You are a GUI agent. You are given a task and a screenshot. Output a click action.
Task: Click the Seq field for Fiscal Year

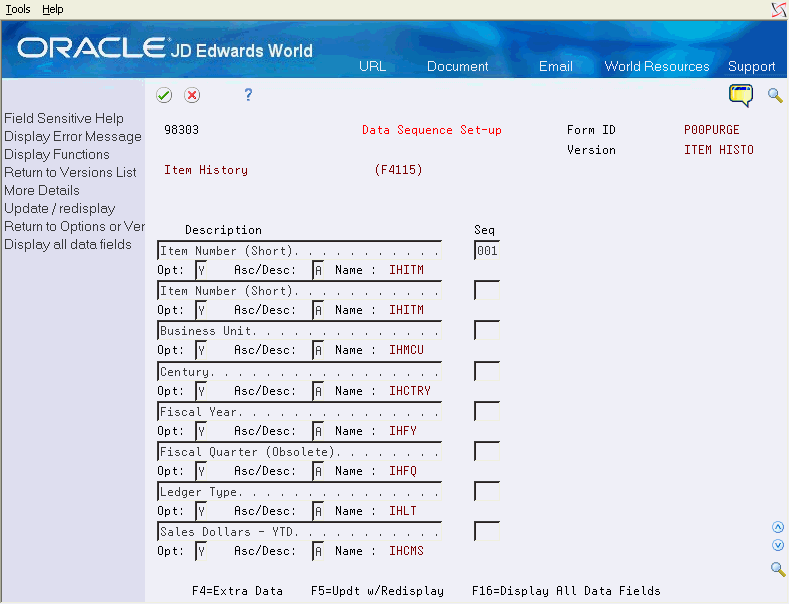pyautogui.click(x=487, y=411)
